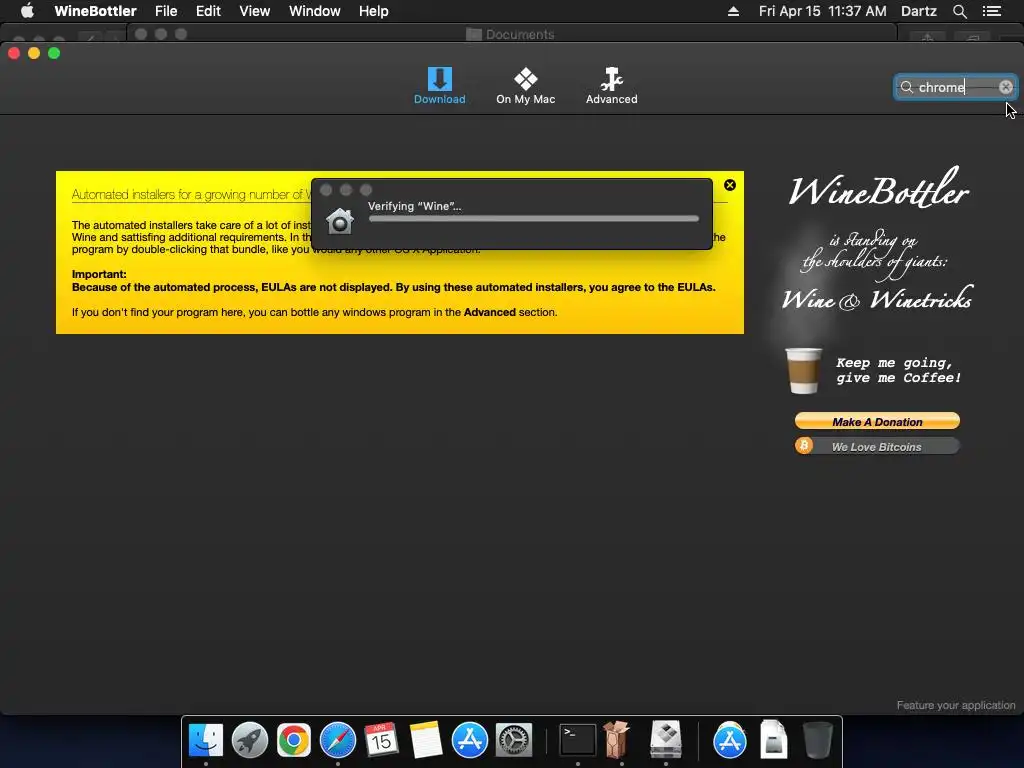The width and height of the screenshot is (1024, 768).
Task: Open the WineBottler menu
Action: tap(95, 11)
